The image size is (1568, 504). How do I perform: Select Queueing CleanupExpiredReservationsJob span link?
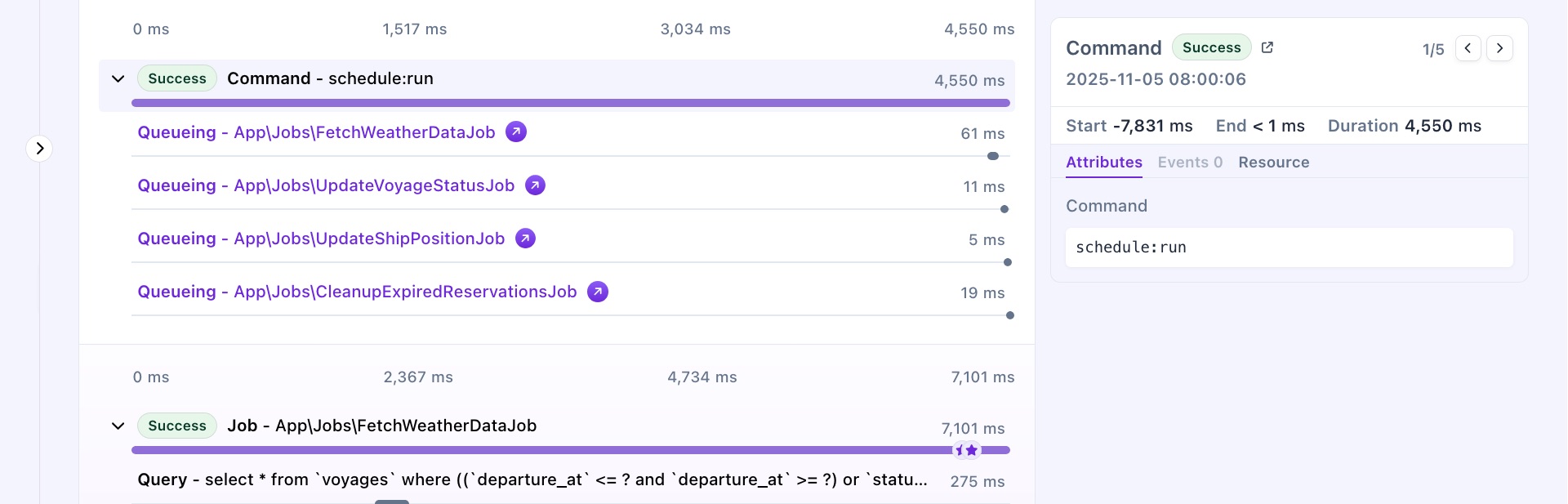pyautogui.click(x=357, y=292)
